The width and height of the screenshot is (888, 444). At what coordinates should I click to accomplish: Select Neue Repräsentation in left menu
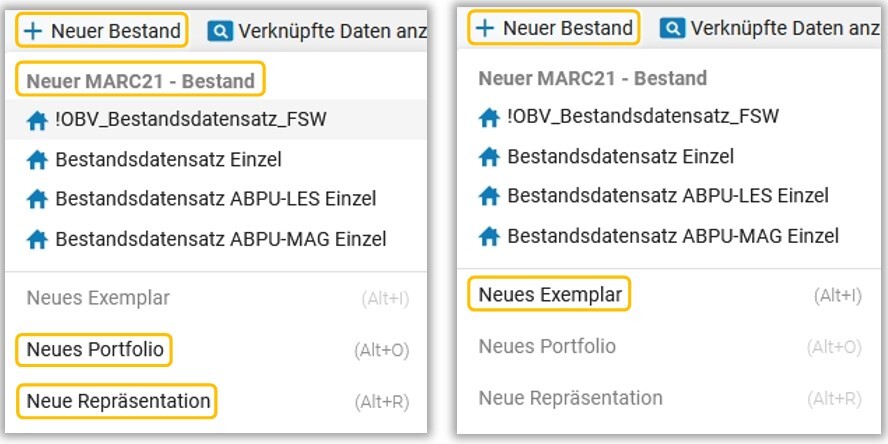pyautogui.click(x=216, y=402)
